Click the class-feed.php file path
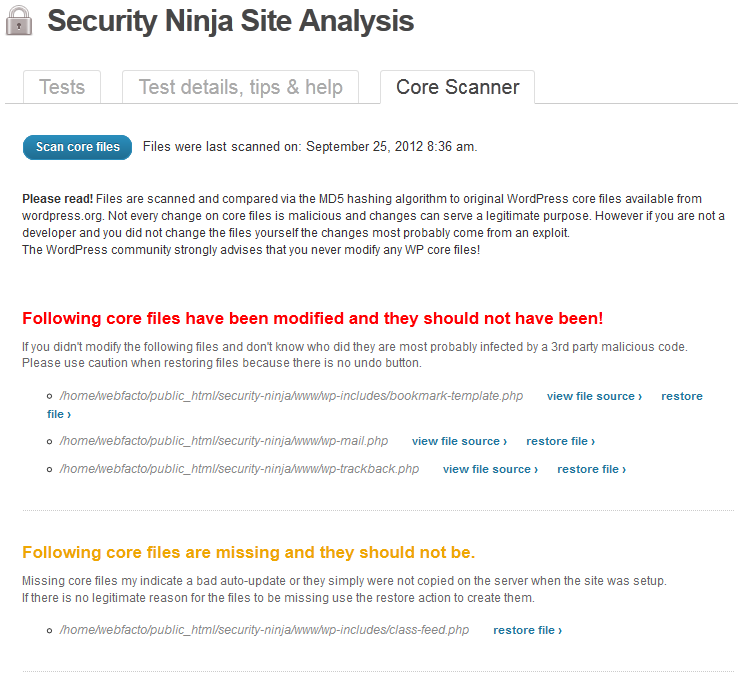Screen dimensions: 738x684 (264, 630)
